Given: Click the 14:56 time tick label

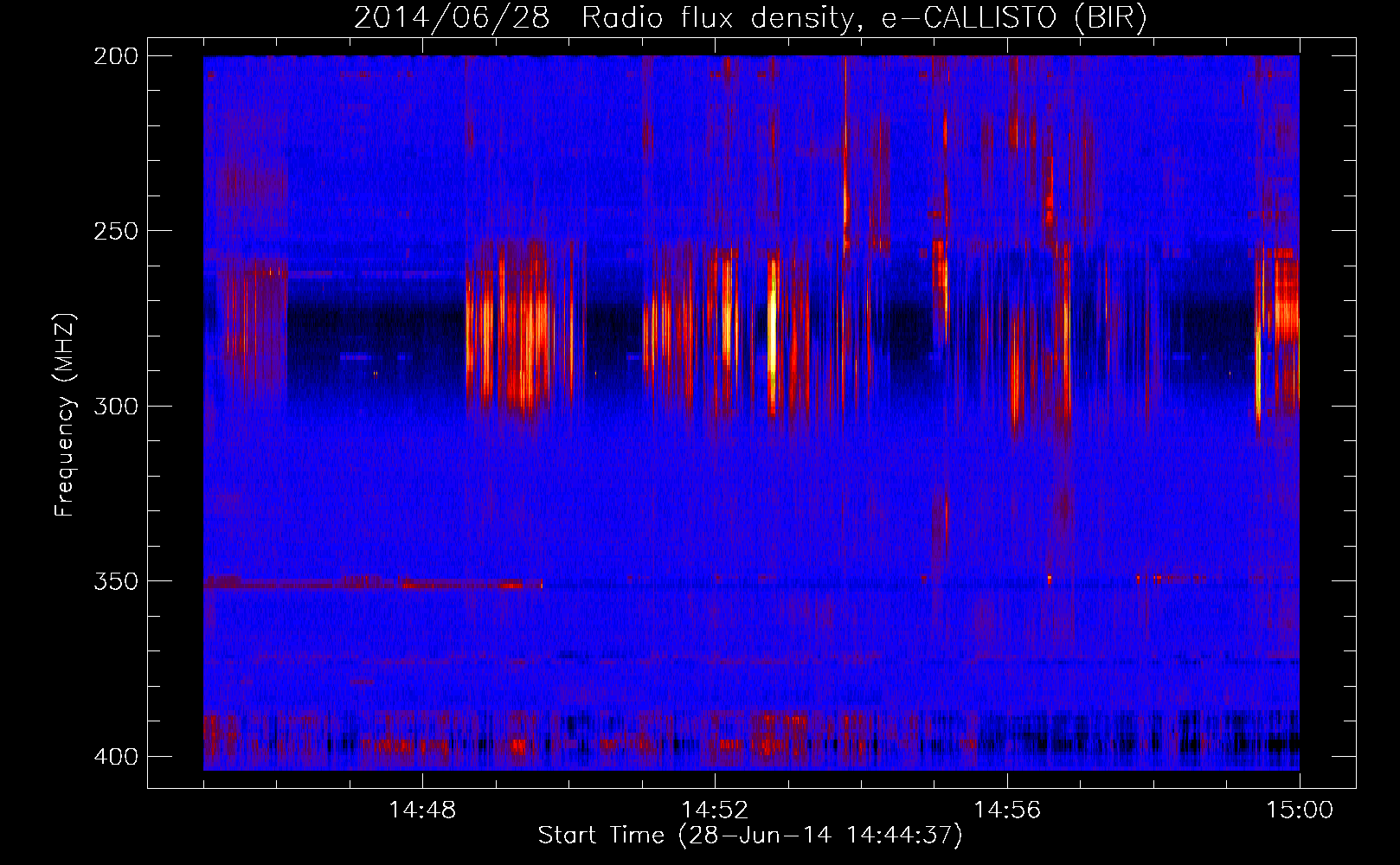Looking at the screenshot, I should [1007, 811].
